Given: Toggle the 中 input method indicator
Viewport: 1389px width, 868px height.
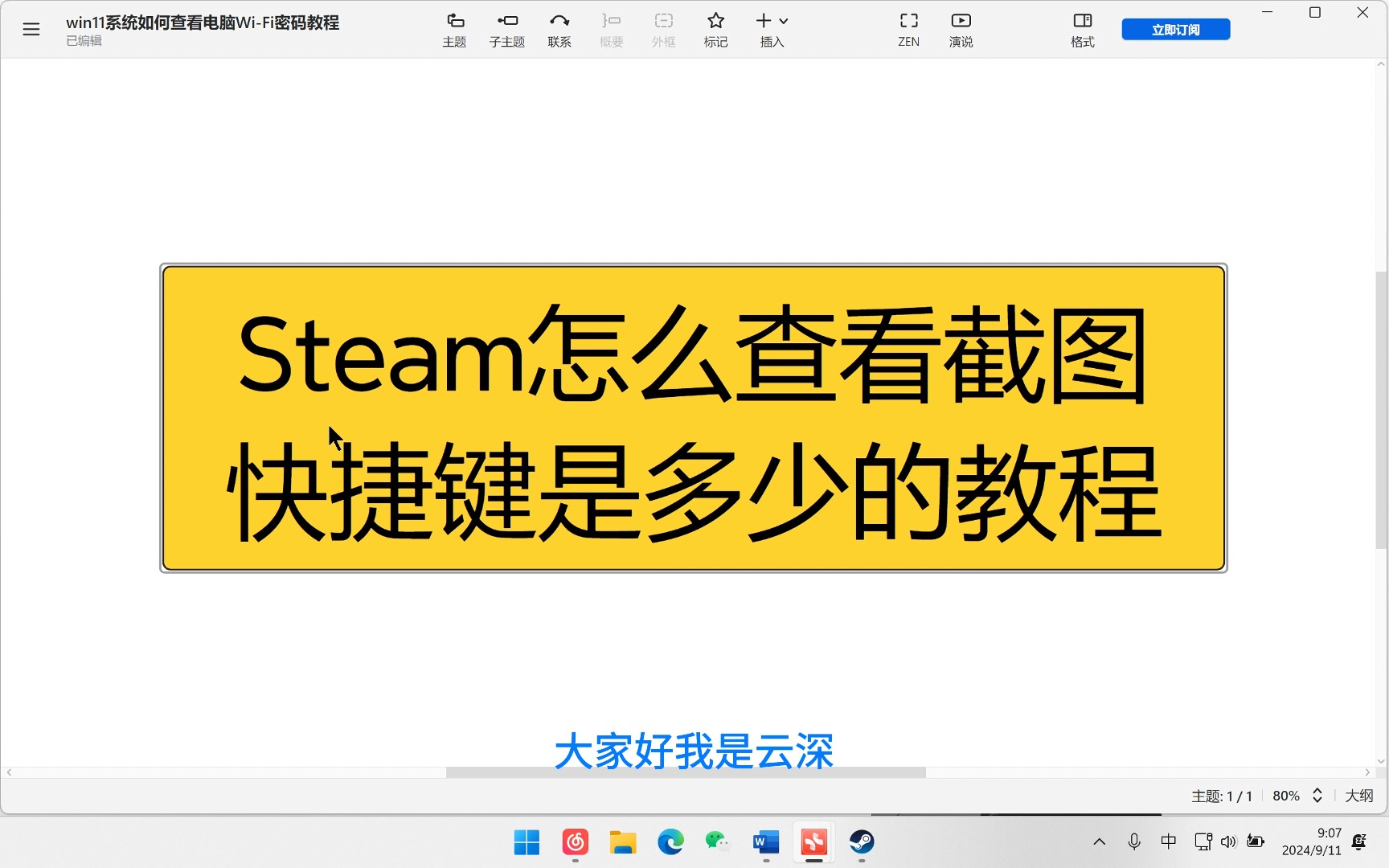Looking at the screenshot, I should pos(1169,841).
